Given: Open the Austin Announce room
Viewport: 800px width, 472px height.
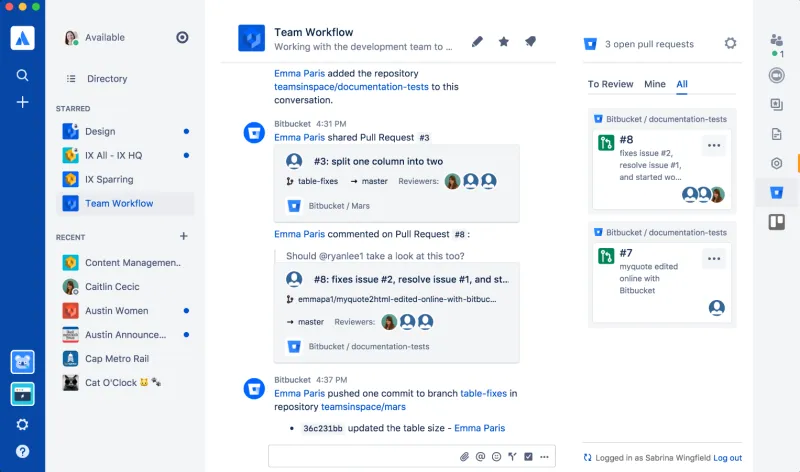Looking at the screenshot, I should point(125,335).
